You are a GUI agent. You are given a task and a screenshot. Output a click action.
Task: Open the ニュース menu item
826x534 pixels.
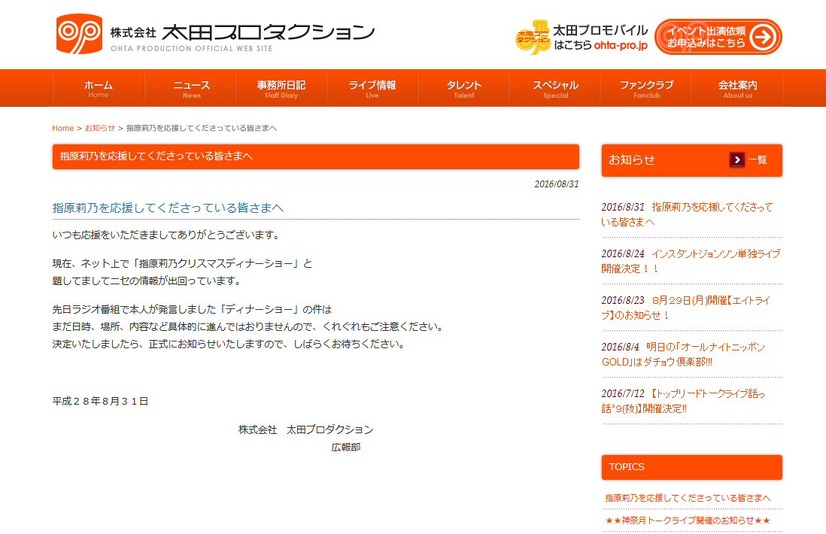pyautogui.click(x=191, y=88)
